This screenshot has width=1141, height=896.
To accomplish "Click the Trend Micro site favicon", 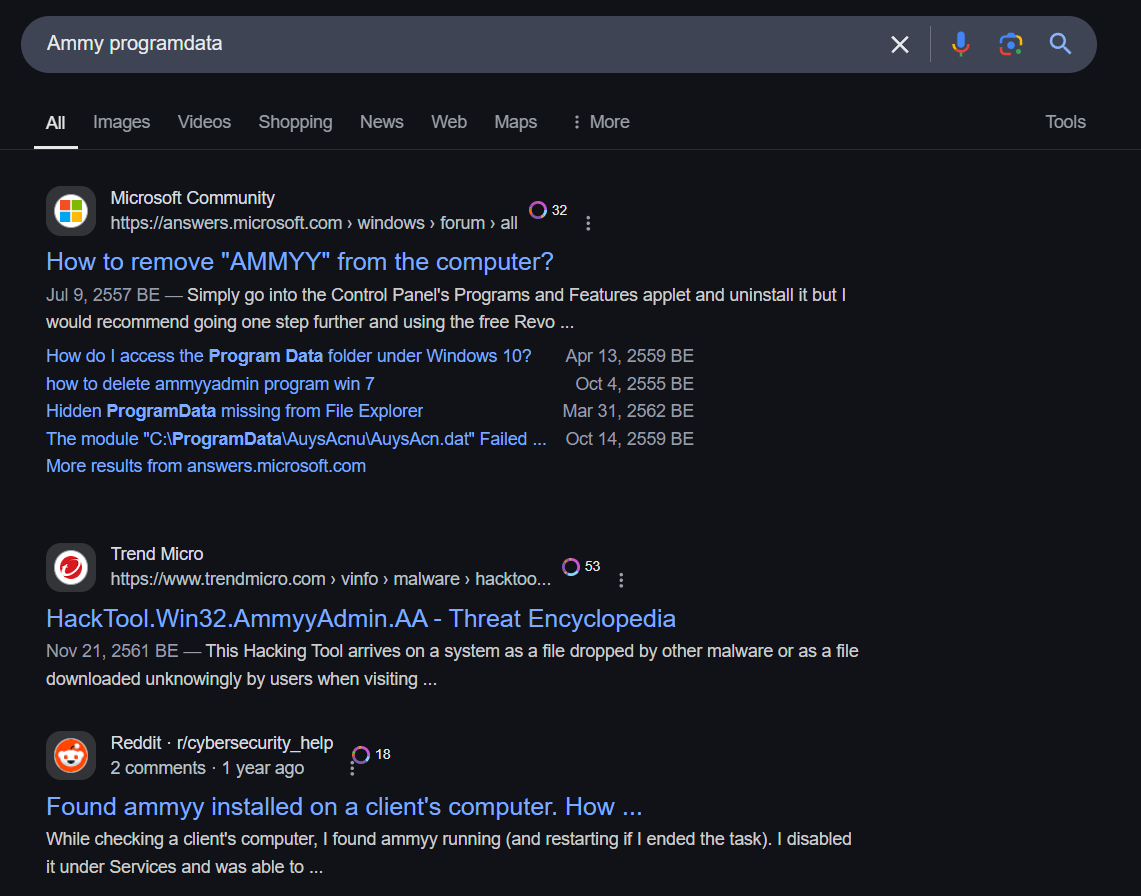I will (70, 566).
